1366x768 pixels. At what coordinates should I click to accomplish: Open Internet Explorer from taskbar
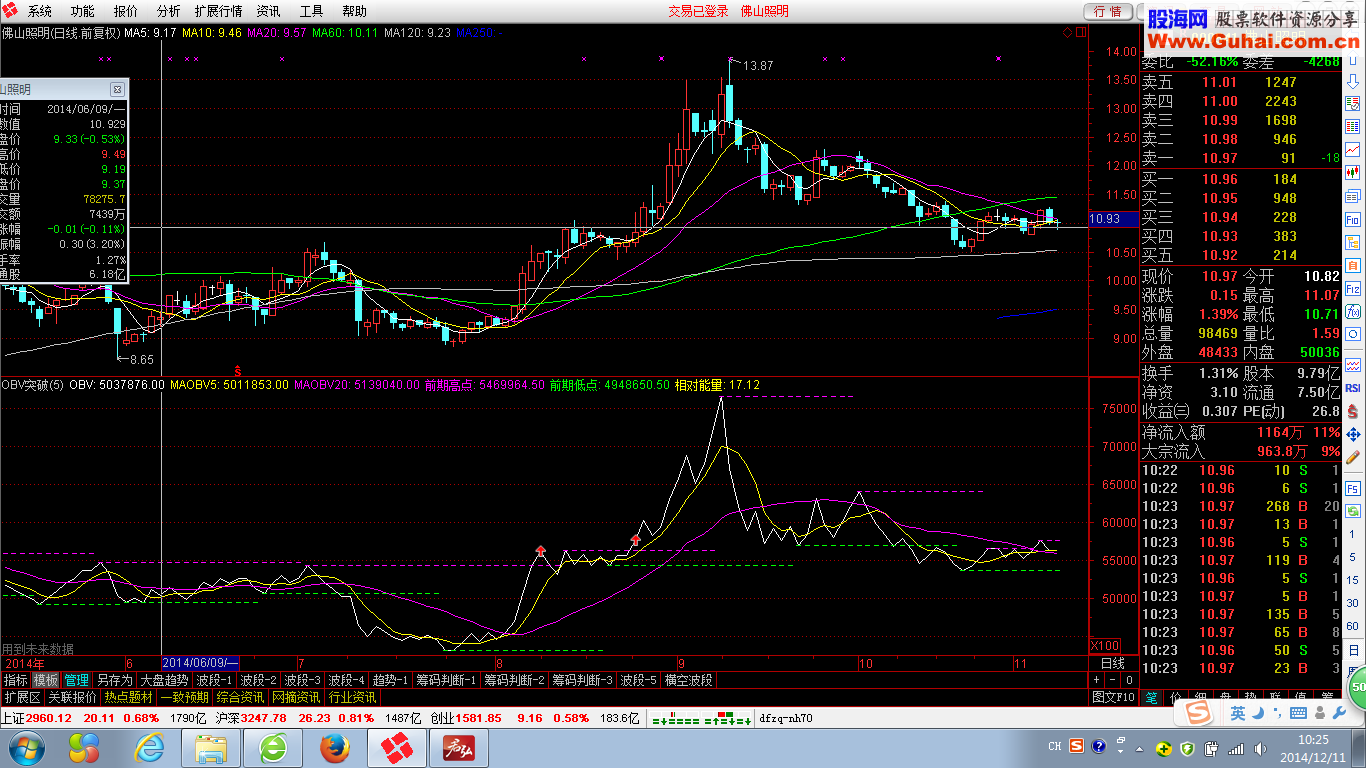click(x=151, y=747)
